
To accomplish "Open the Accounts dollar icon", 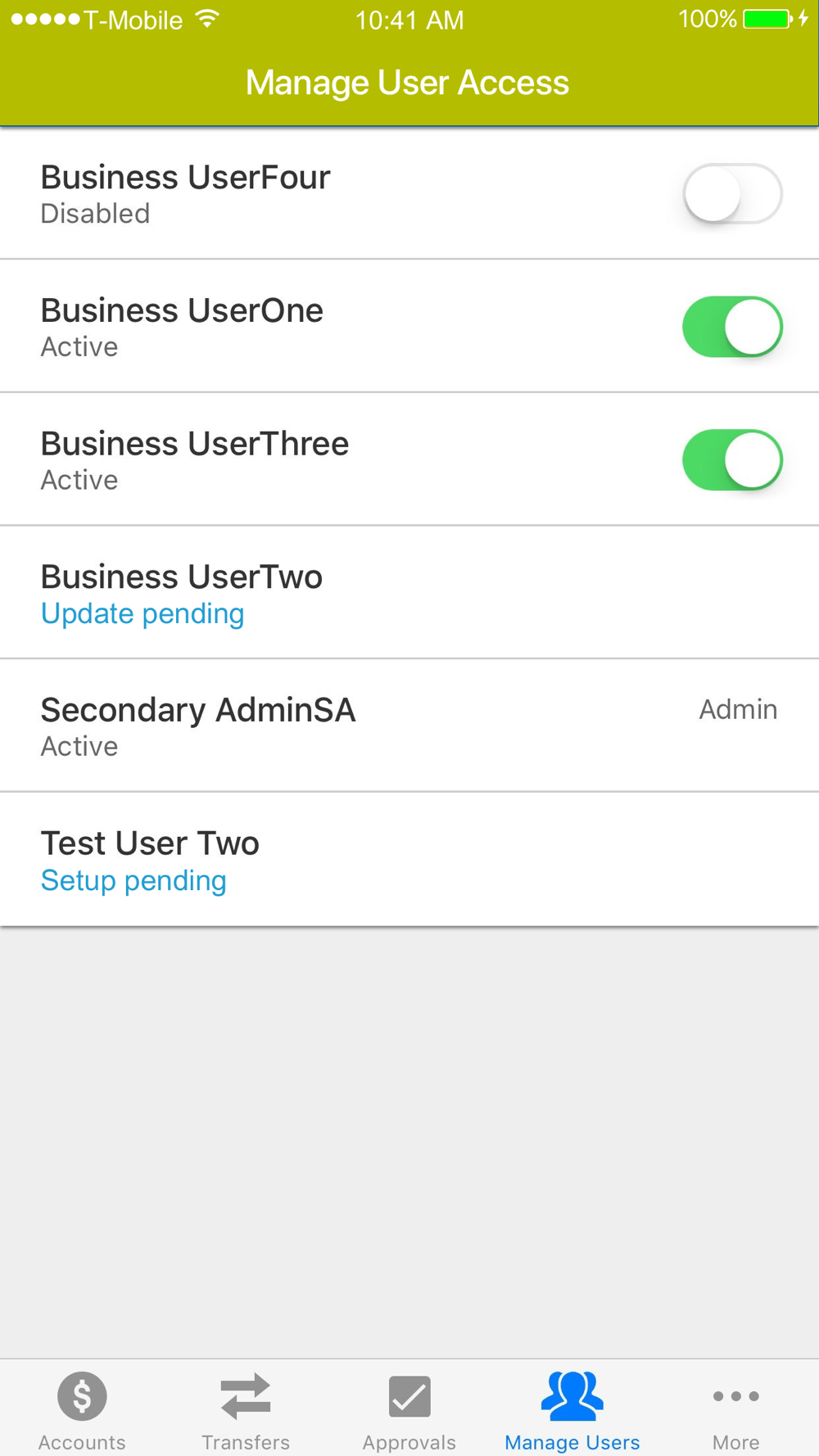I will pos(82,1396).
